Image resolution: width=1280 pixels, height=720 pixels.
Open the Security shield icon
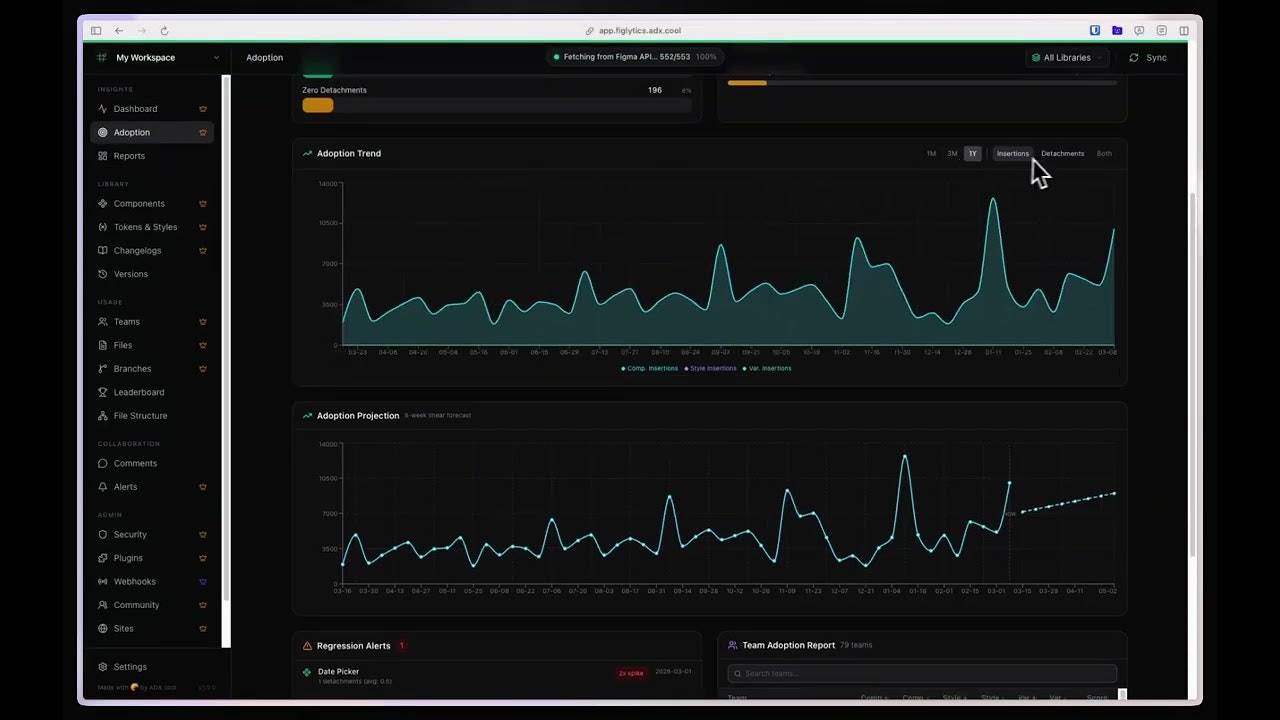click(103, 535)
